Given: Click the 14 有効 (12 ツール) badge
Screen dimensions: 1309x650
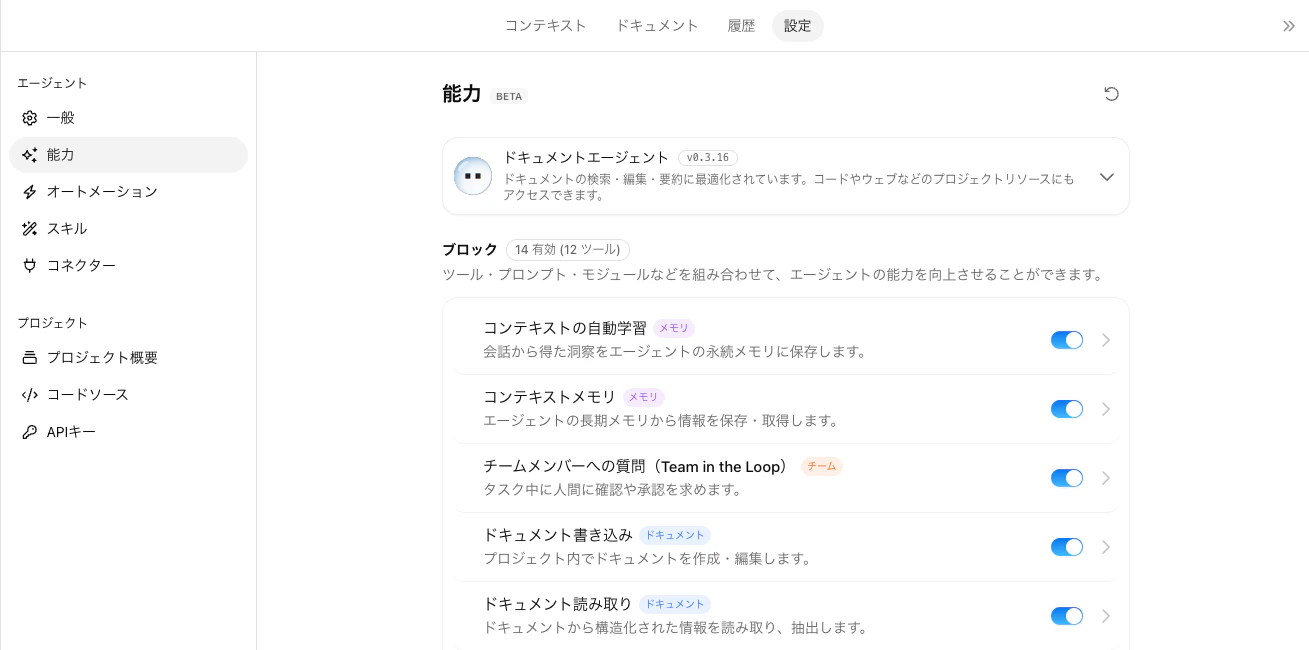Looking at the screenshot, I should point(568,250).
